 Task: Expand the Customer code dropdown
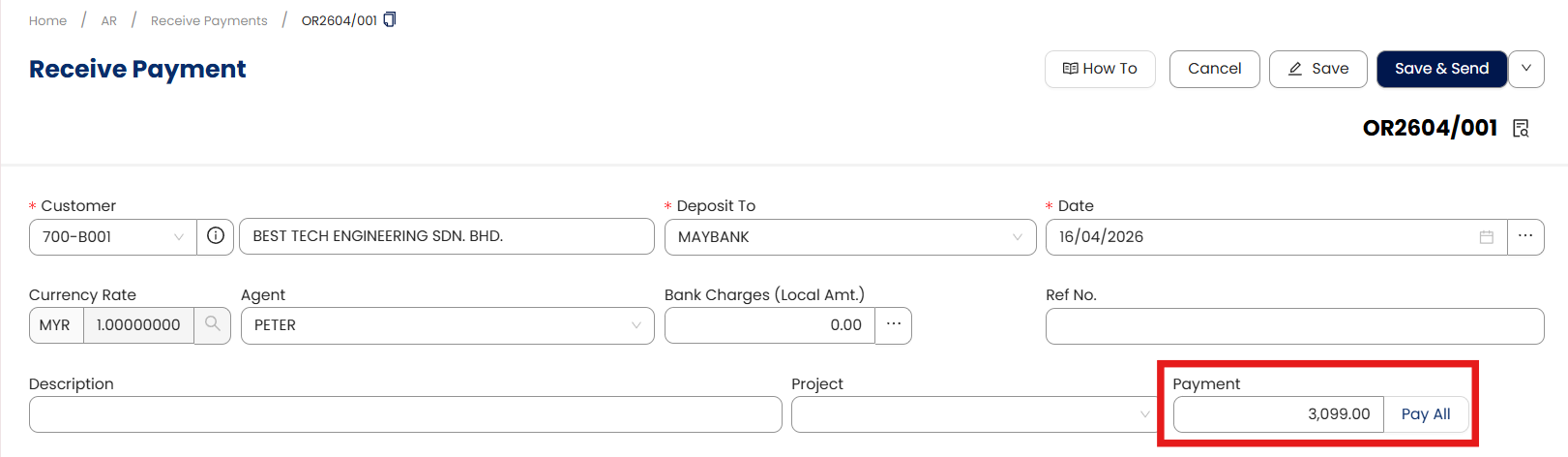click(x=179, y=237)
